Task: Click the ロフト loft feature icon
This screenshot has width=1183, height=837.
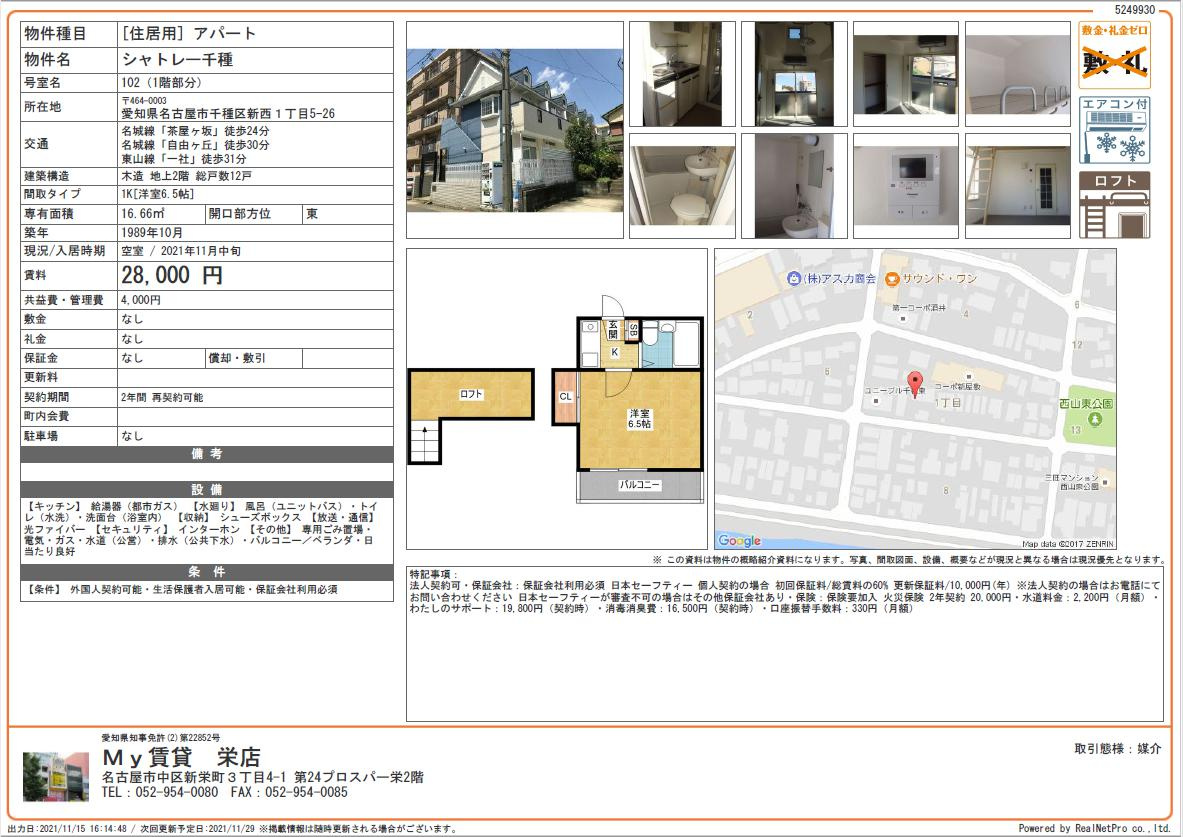Action: pos(1114,205)
